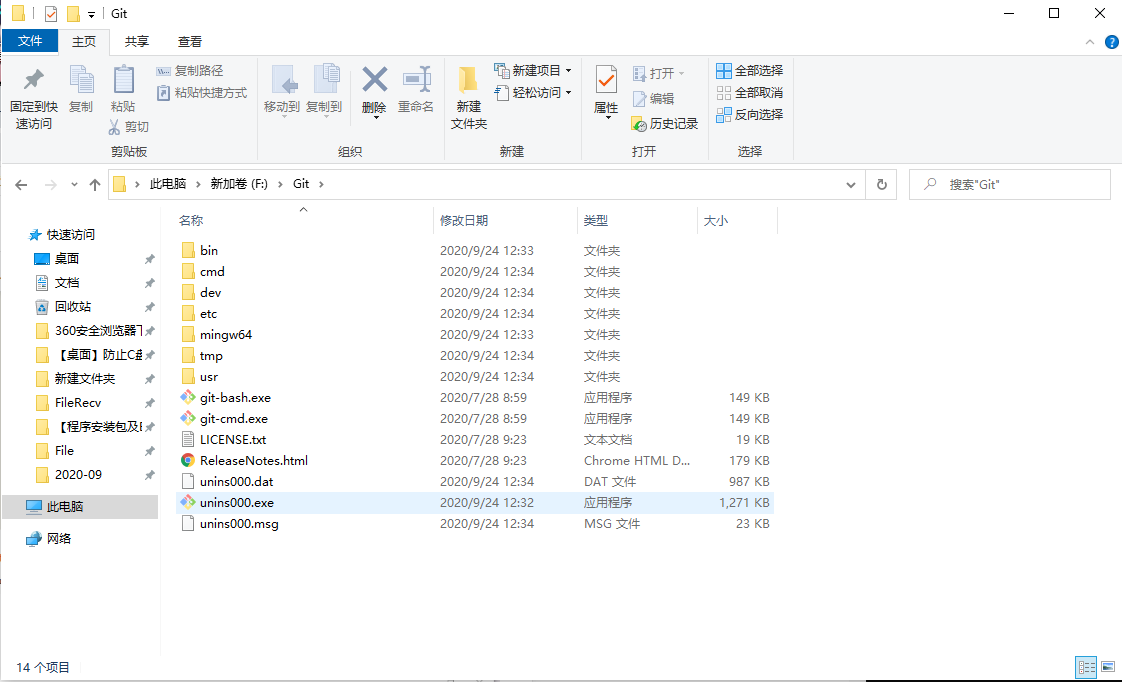Open 文档 in navigation pane
1122x682 pixels.
(x=67, y=283)
